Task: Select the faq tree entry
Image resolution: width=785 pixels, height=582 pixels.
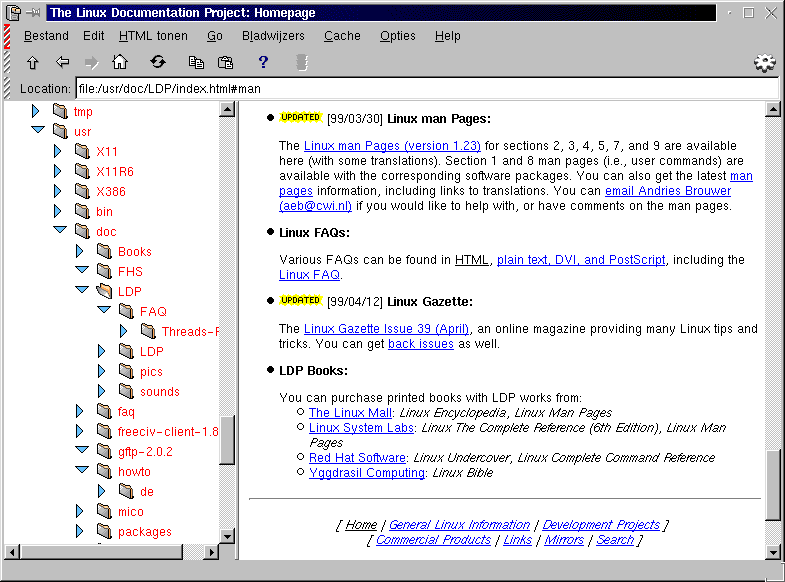Action: (126, 412)
